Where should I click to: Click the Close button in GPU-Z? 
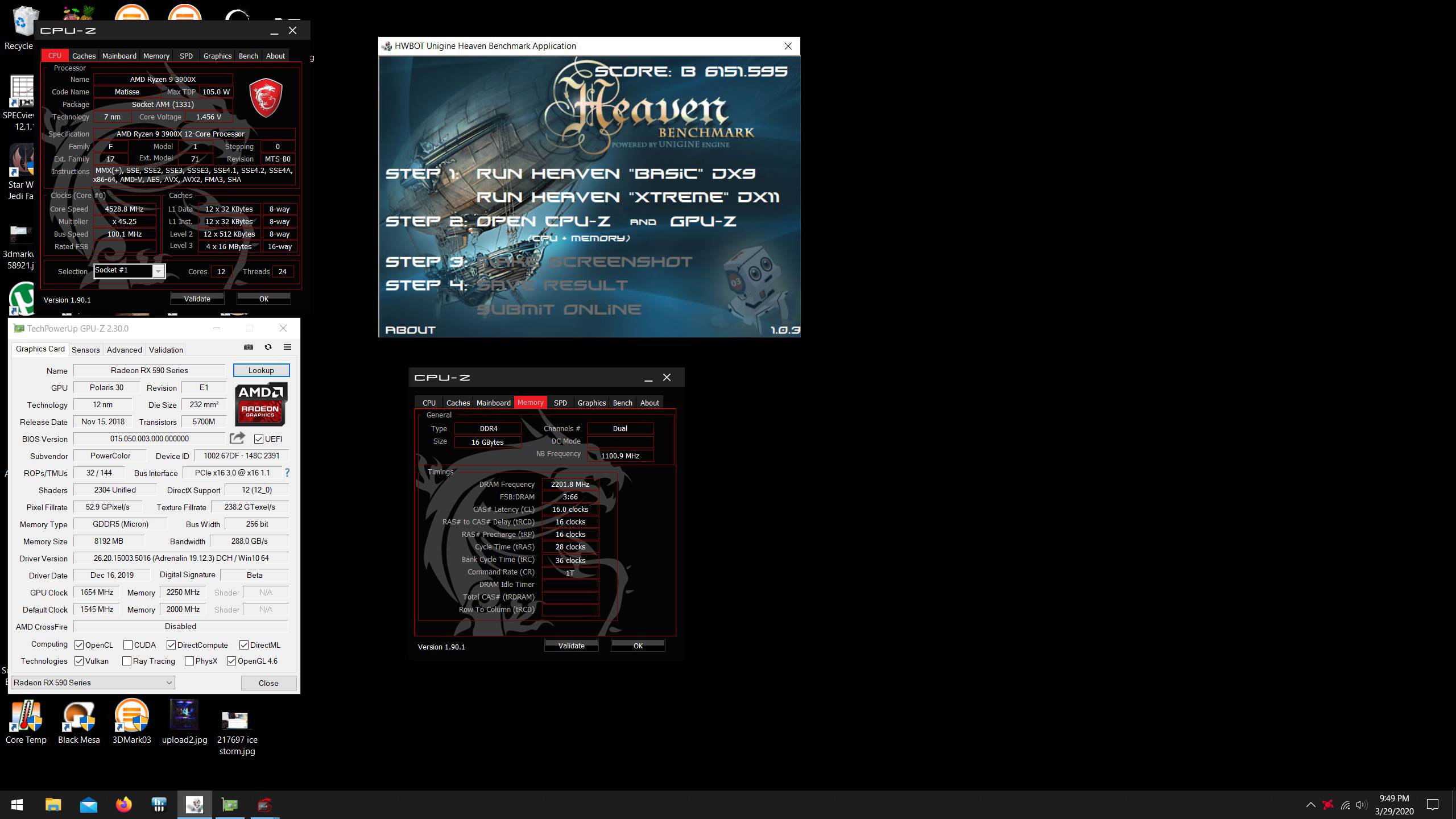tap(268, 683)
